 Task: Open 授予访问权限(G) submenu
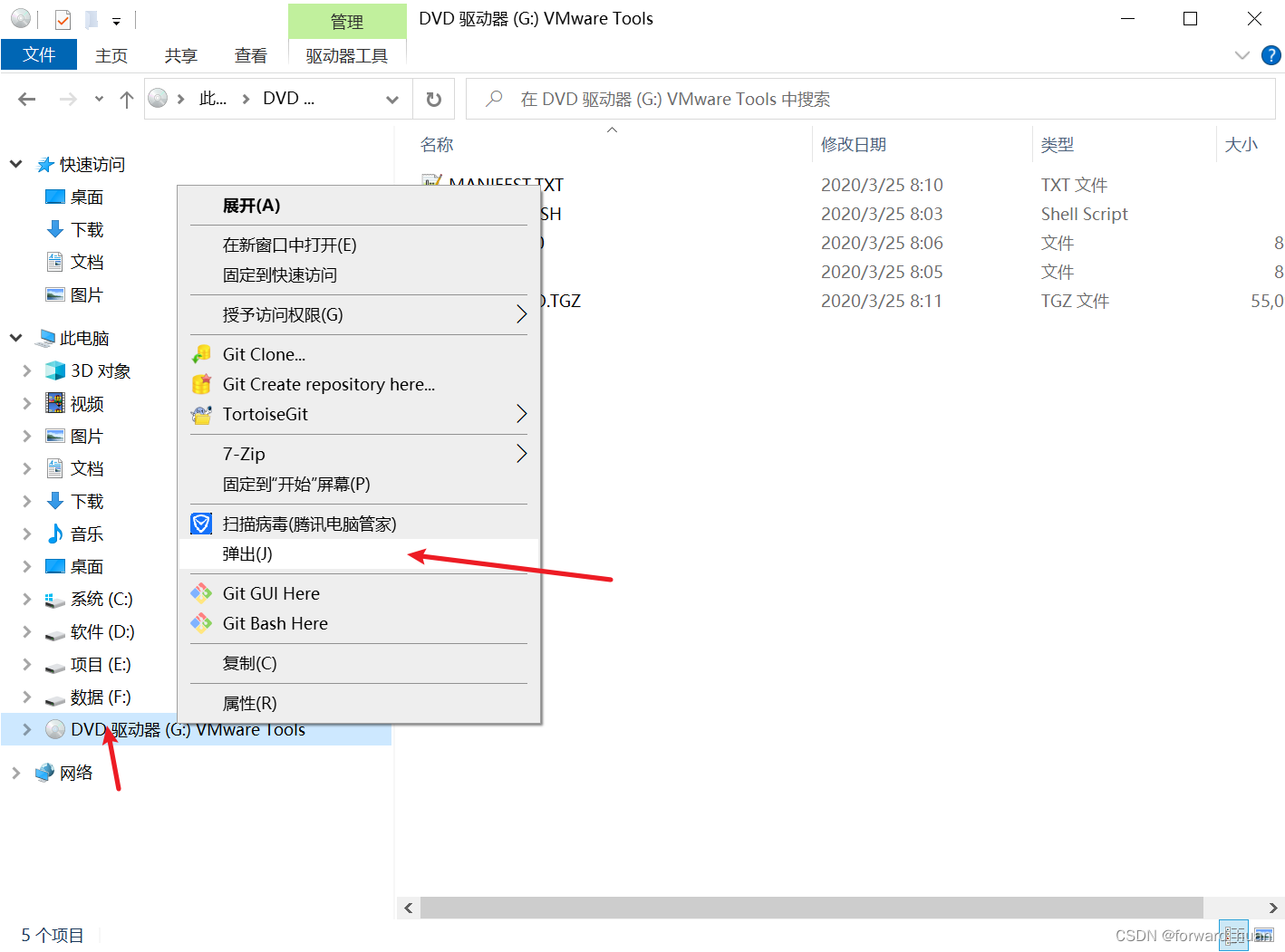[359, 315]
